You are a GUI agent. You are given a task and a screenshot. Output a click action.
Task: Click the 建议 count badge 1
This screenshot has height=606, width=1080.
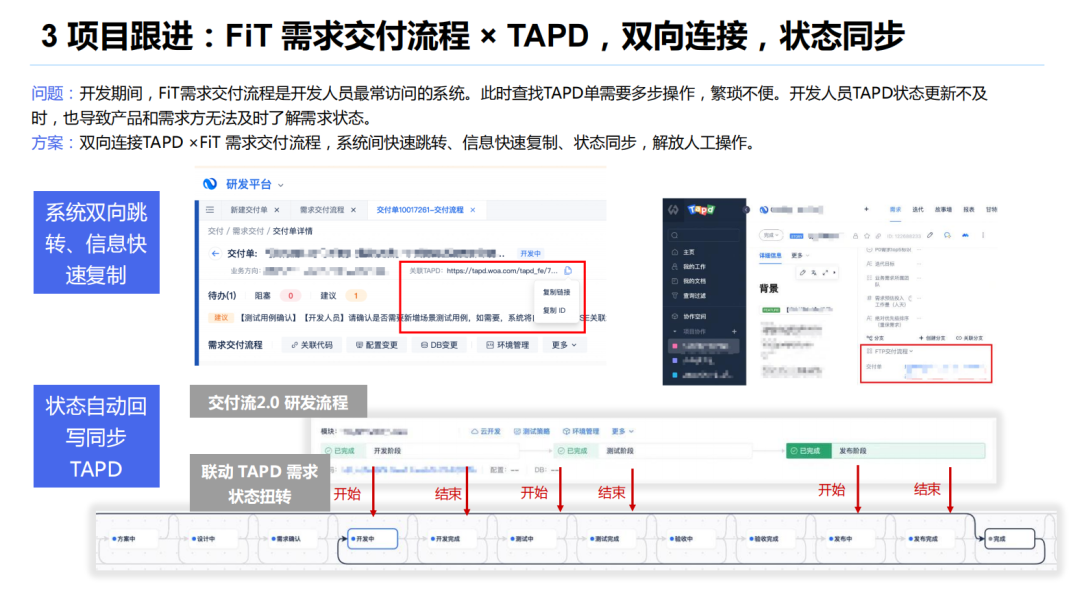356,295
